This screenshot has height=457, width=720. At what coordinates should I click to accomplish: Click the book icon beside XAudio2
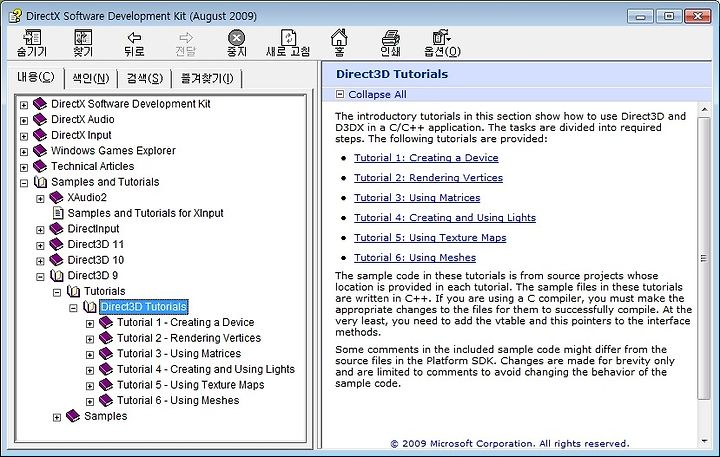(x=56, y=197)
